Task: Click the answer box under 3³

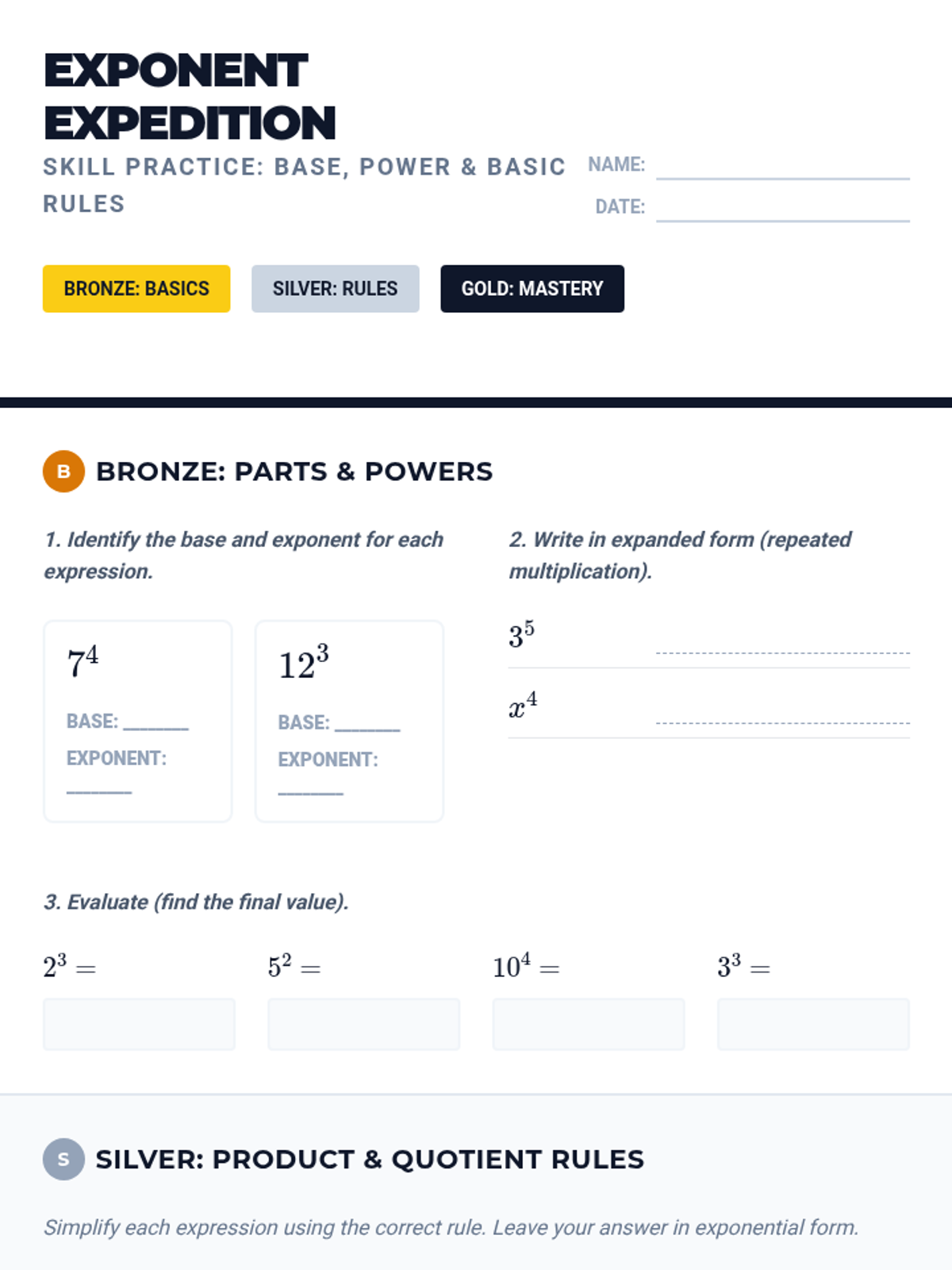Action: [x=813, y=1024]
